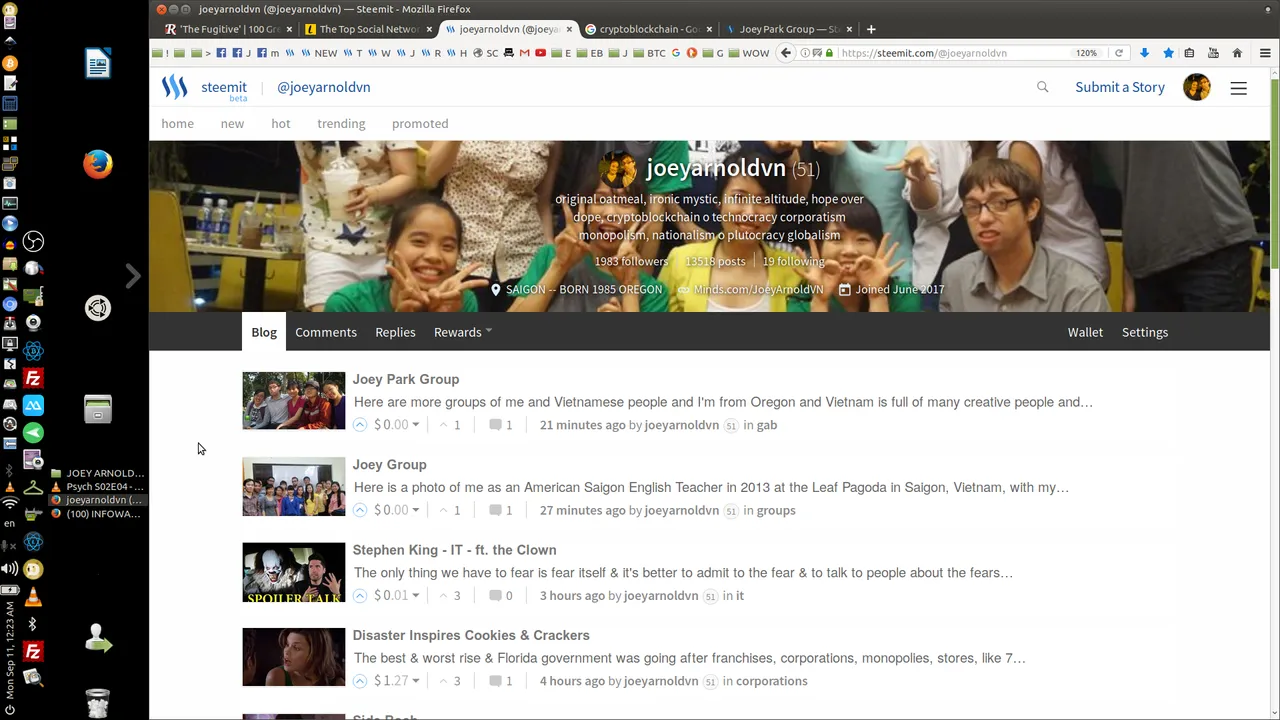
Task: Click comment bubble on Stephen King post
Action: click(495, 596)
